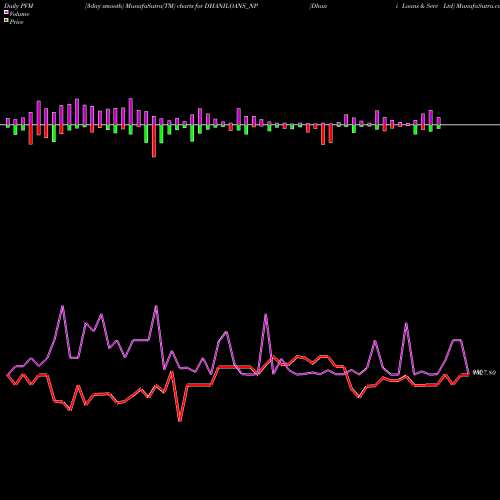Click the last magenta volume bar on the right
Screen dimensions: 500x500
(439, 121)
